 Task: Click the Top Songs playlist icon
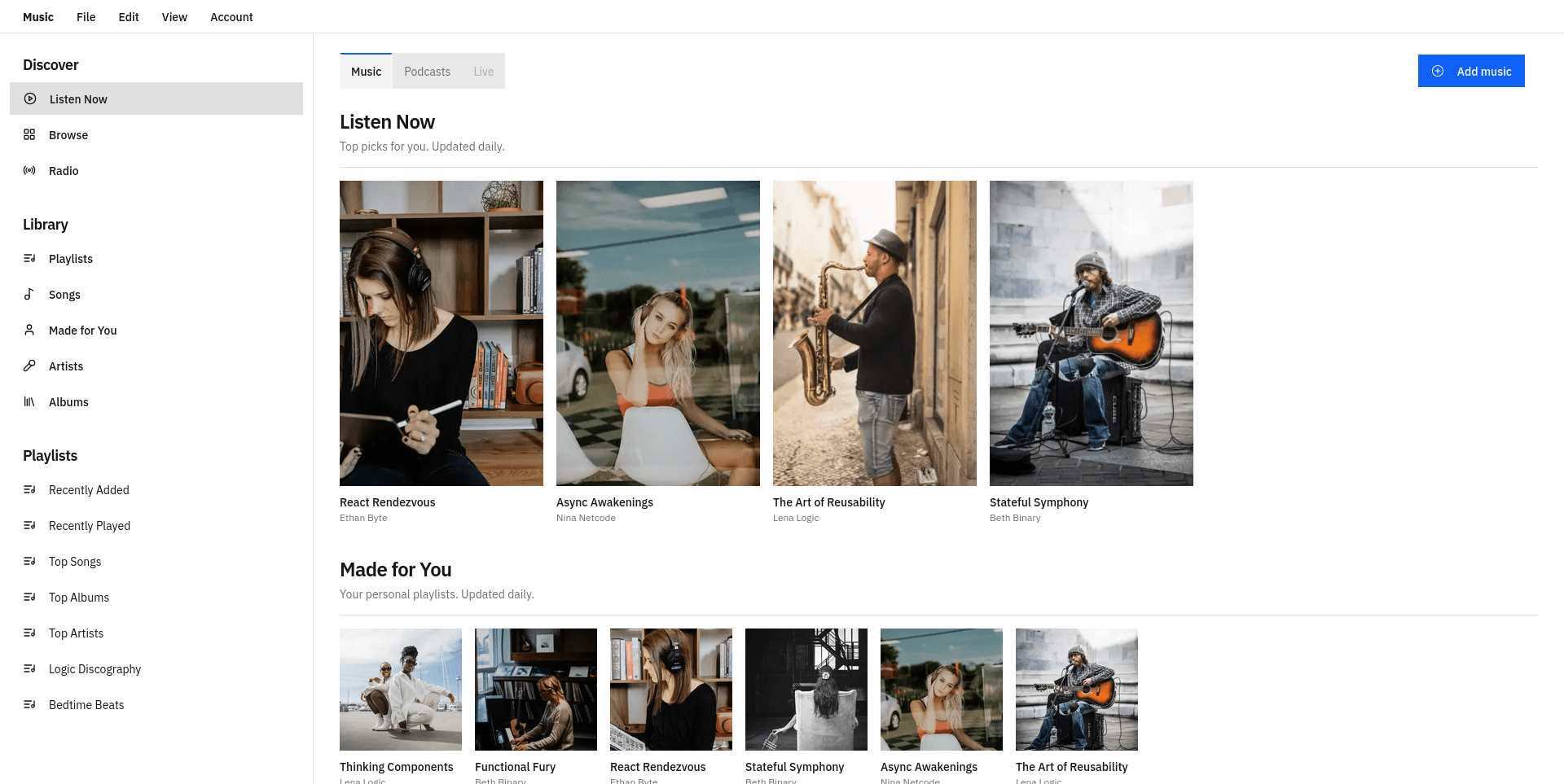click(29, 561)
